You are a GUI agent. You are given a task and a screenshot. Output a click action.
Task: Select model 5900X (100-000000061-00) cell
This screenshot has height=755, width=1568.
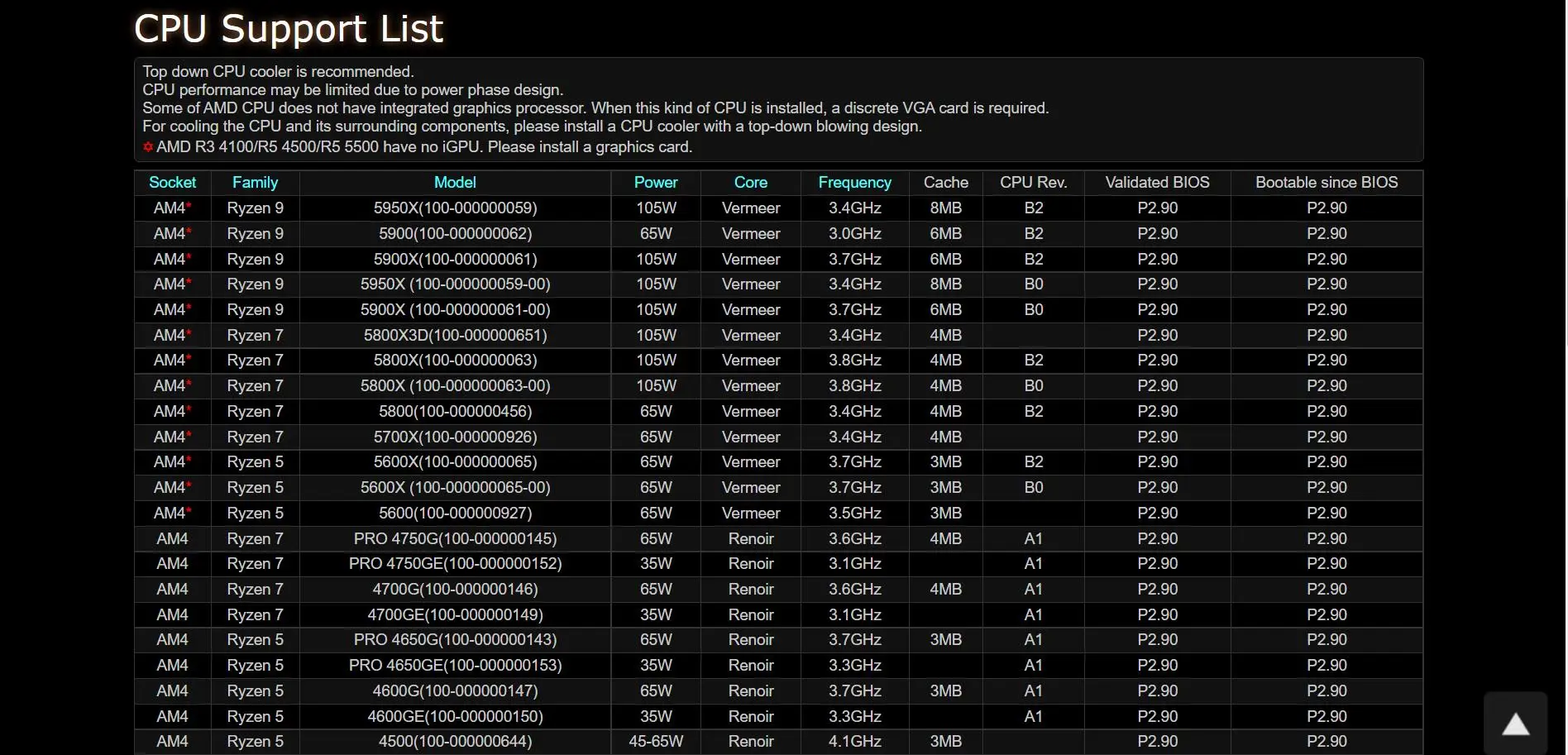(455, 310)
